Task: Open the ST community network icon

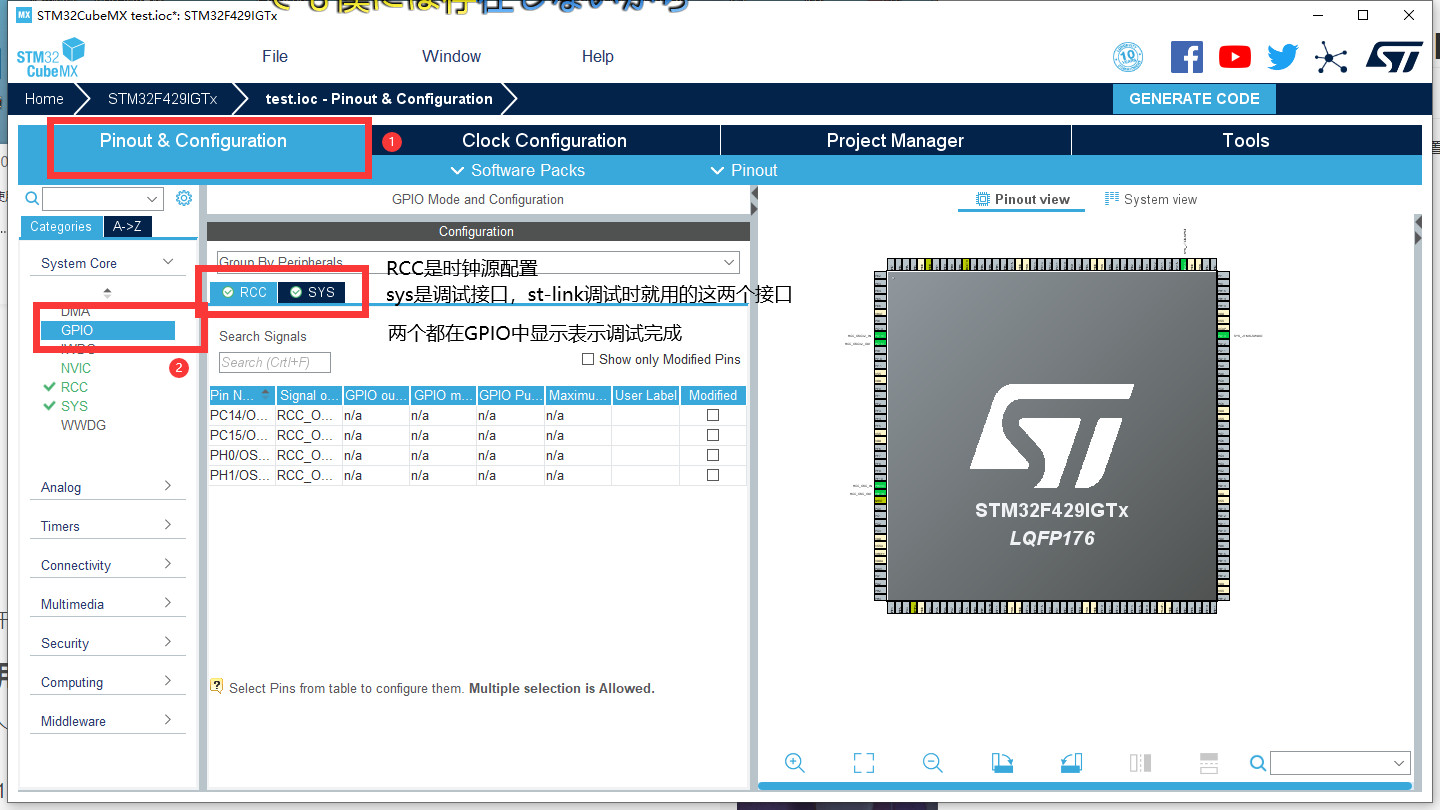Action: [x=1331, y=57]
